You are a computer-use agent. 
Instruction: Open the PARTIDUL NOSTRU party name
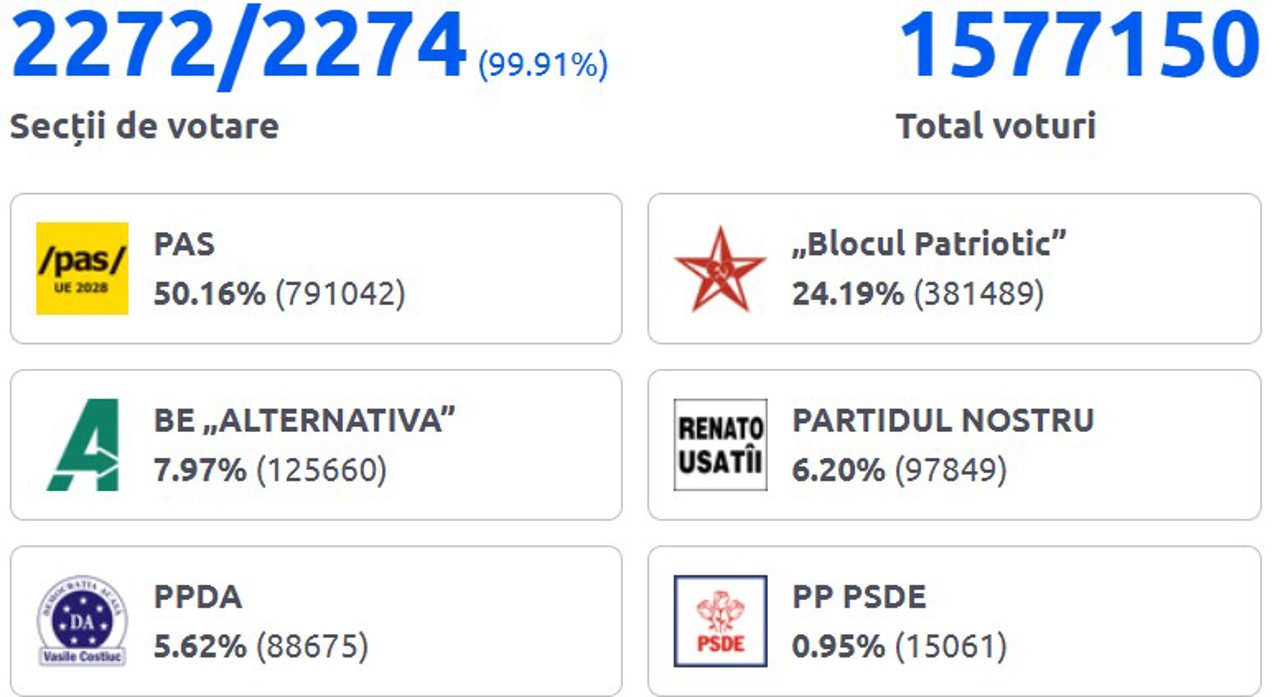tap(942, 420)
